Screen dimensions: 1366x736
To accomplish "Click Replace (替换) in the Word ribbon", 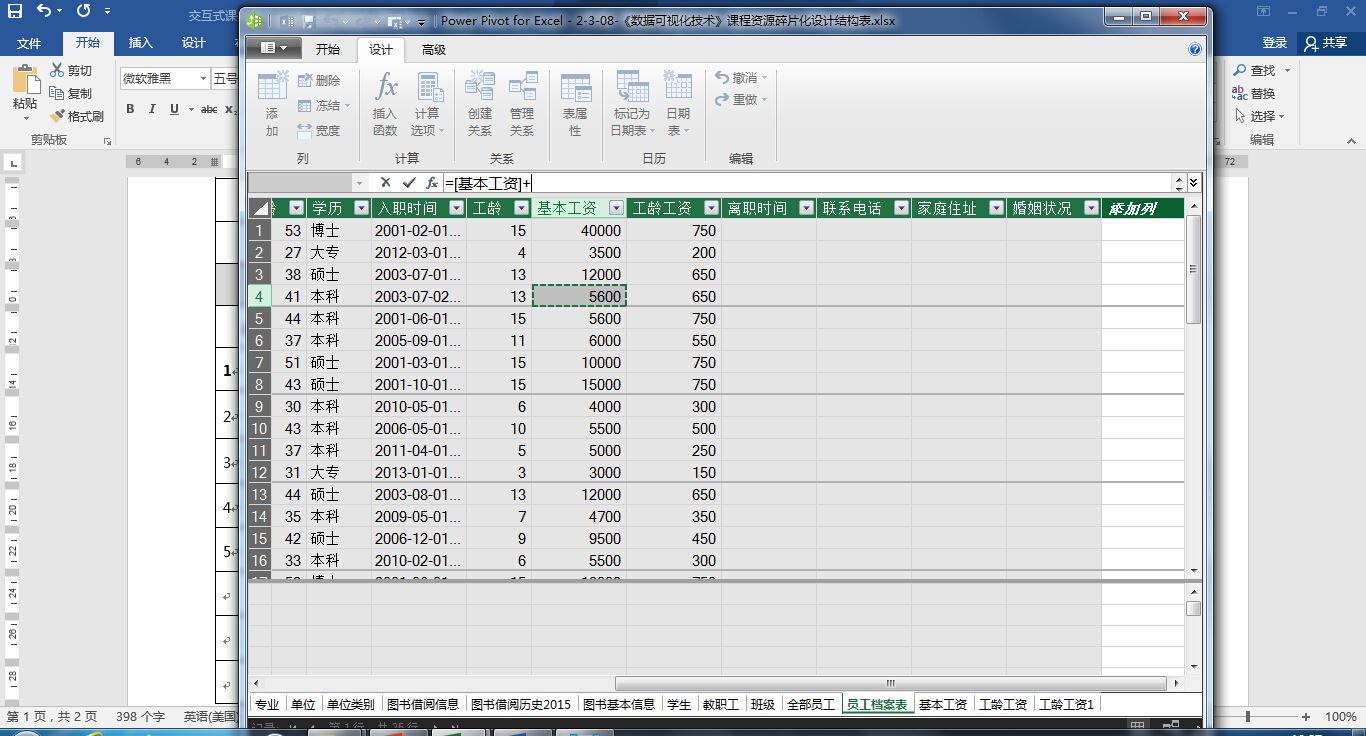I will coord(1255,93).
